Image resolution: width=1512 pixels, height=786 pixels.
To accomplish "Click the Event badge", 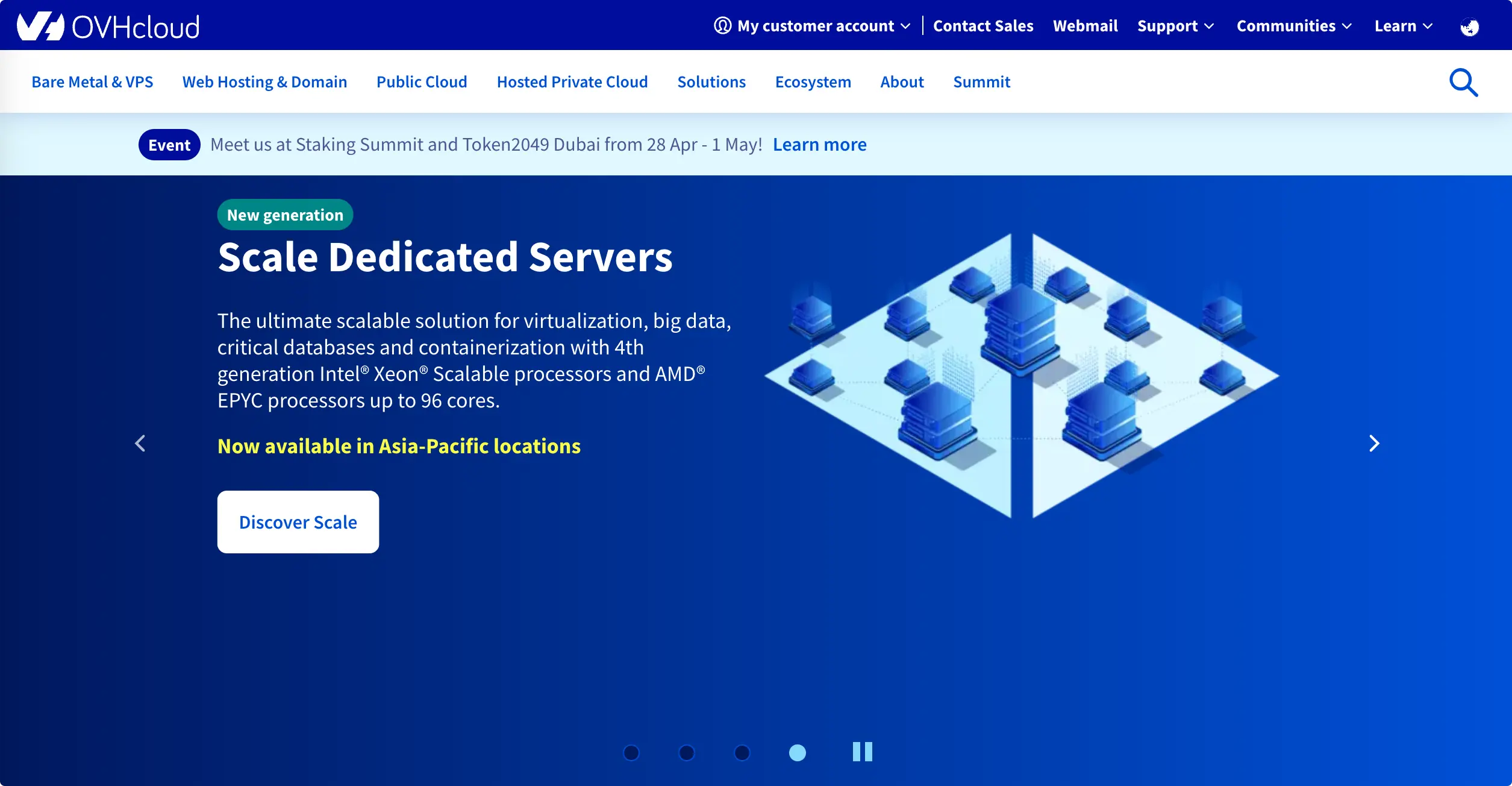I will (169, 145).
